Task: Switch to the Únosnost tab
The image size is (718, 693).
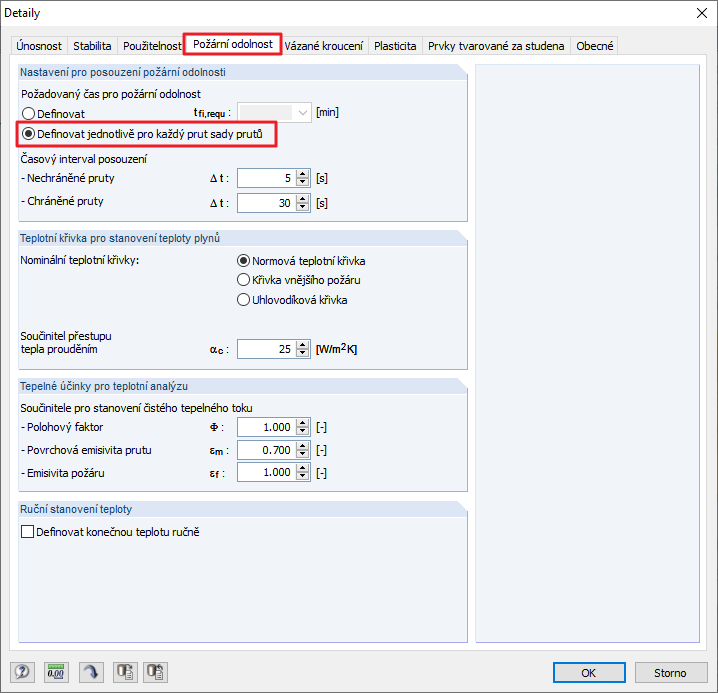Action: click(x=39, y=46)
